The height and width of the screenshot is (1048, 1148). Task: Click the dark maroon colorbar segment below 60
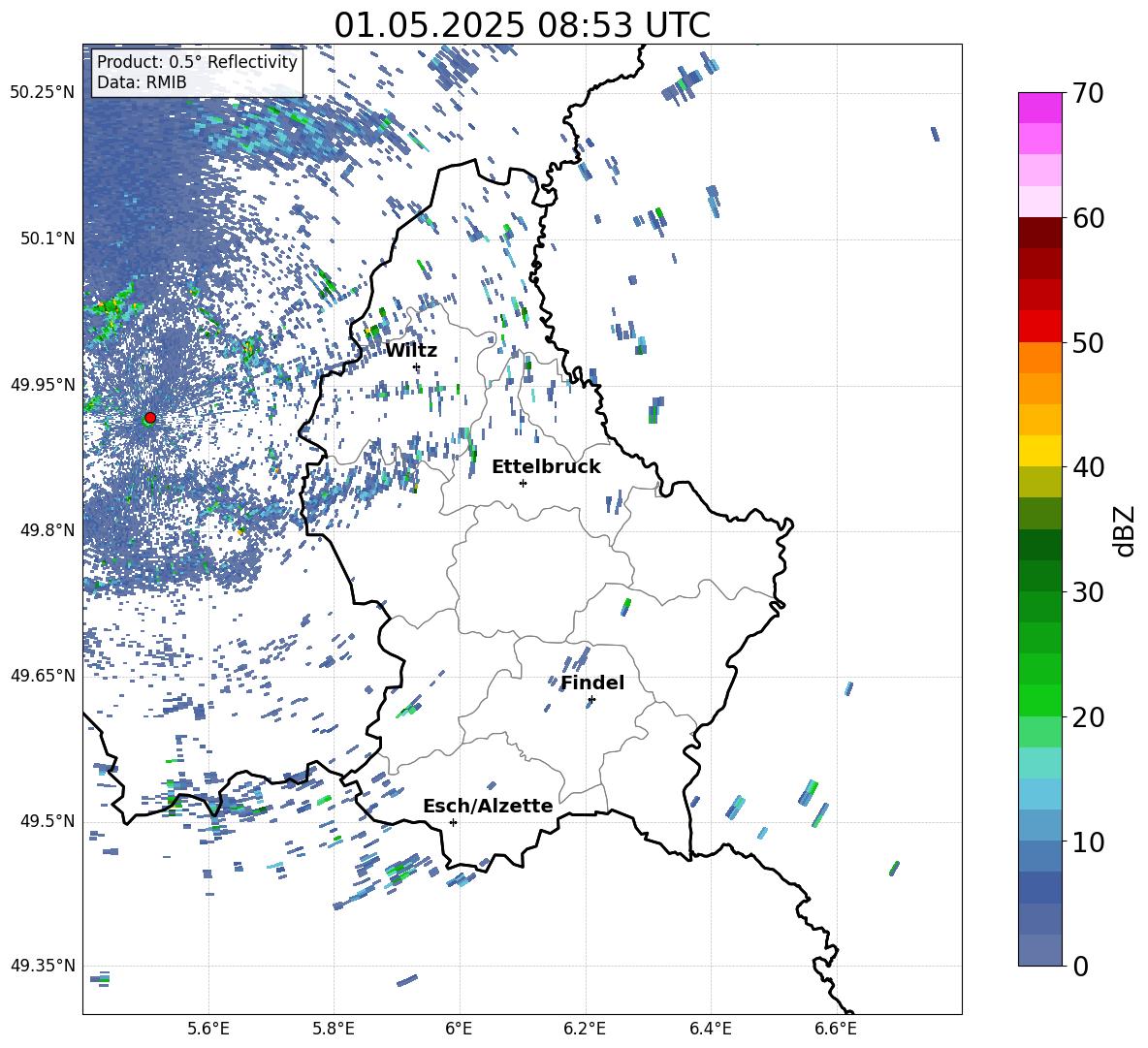pyautogui.click(x=1040, y=233)
